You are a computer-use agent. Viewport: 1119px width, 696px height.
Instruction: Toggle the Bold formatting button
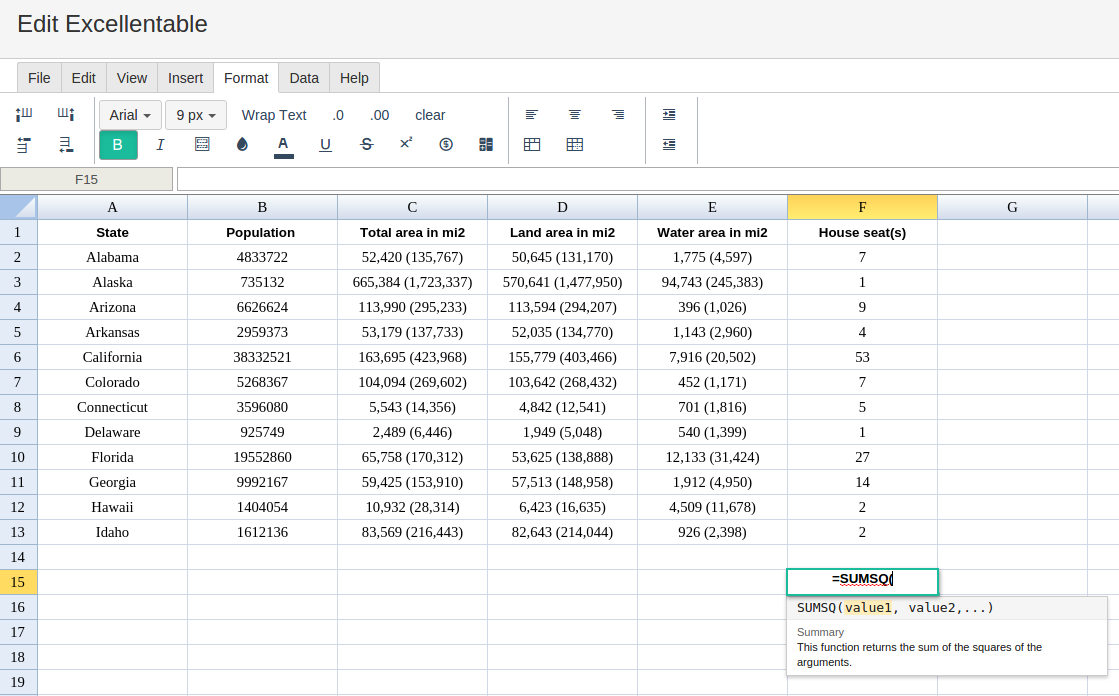118,145
